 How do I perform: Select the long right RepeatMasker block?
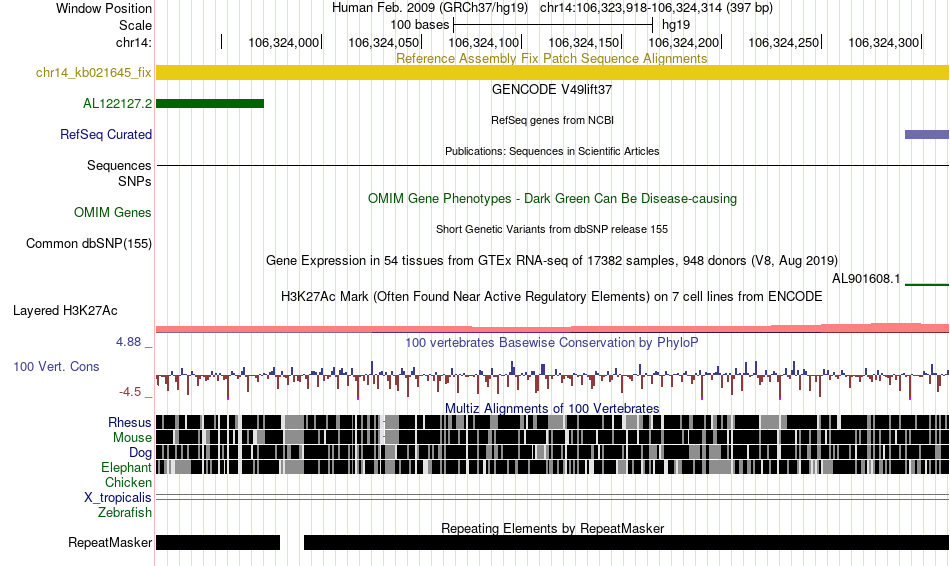tap(626, 542)
